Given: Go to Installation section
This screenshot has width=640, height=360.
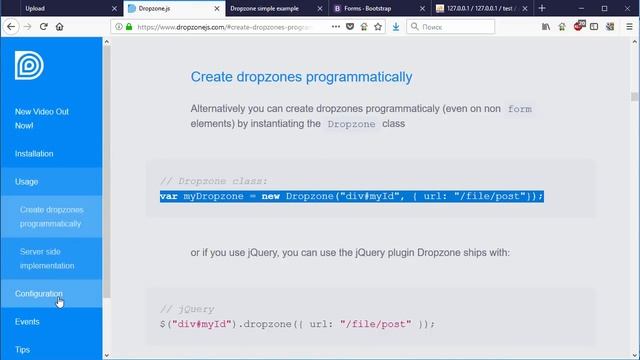Looking at the screenshot, I should (34, 153).
